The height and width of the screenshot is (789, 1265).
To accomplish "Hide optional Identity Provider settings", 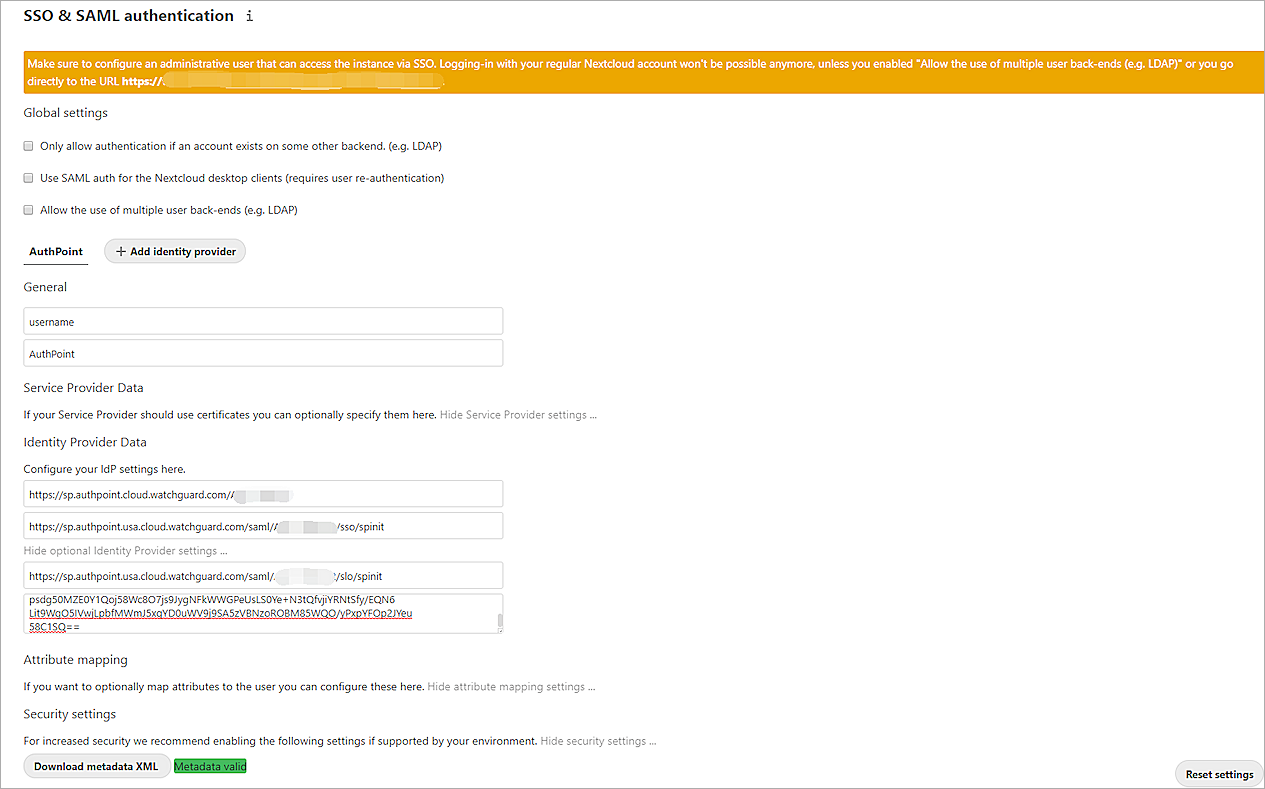I will pyautogui.click(x=124, y=550).
